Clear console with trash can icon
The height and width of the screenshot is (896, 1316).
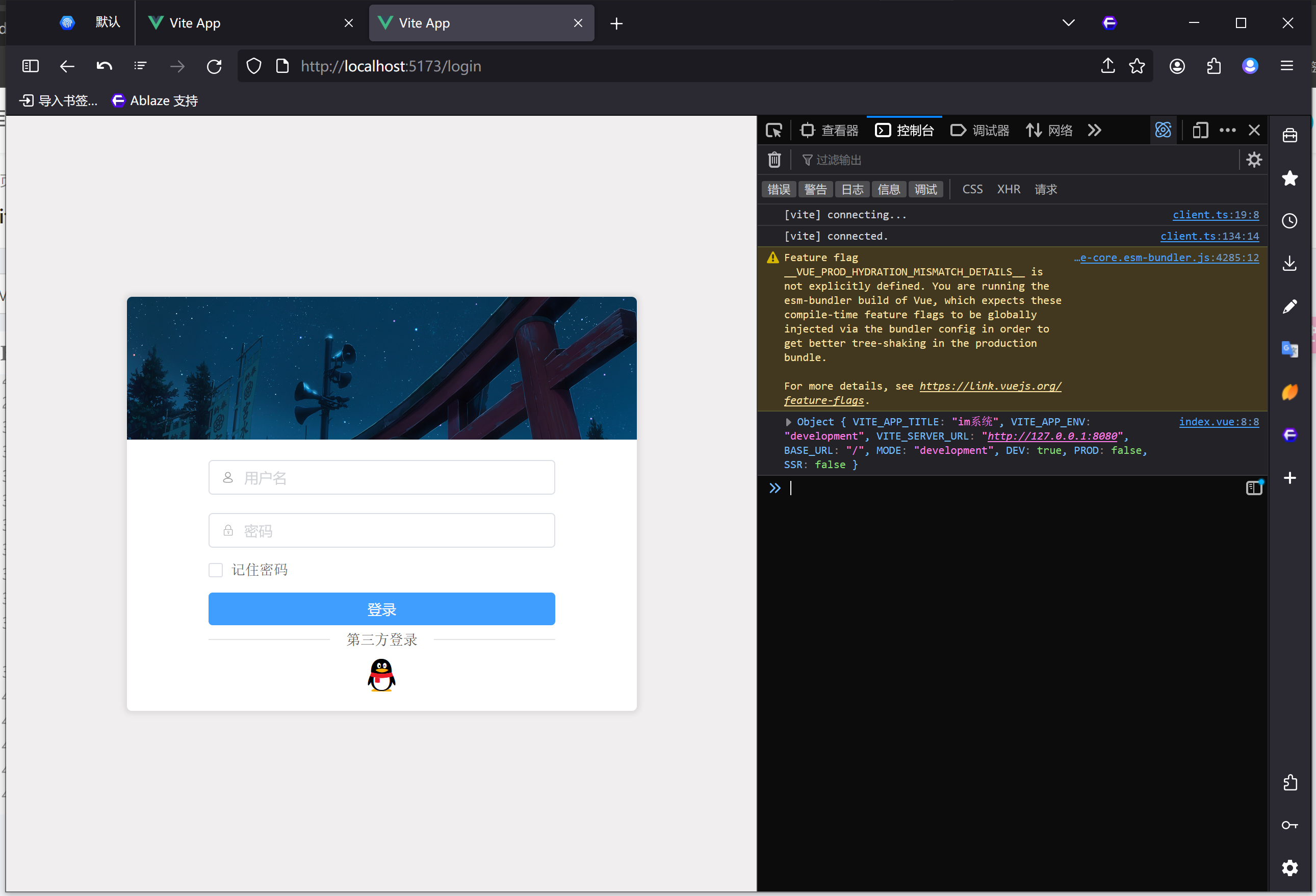(774, 160)
